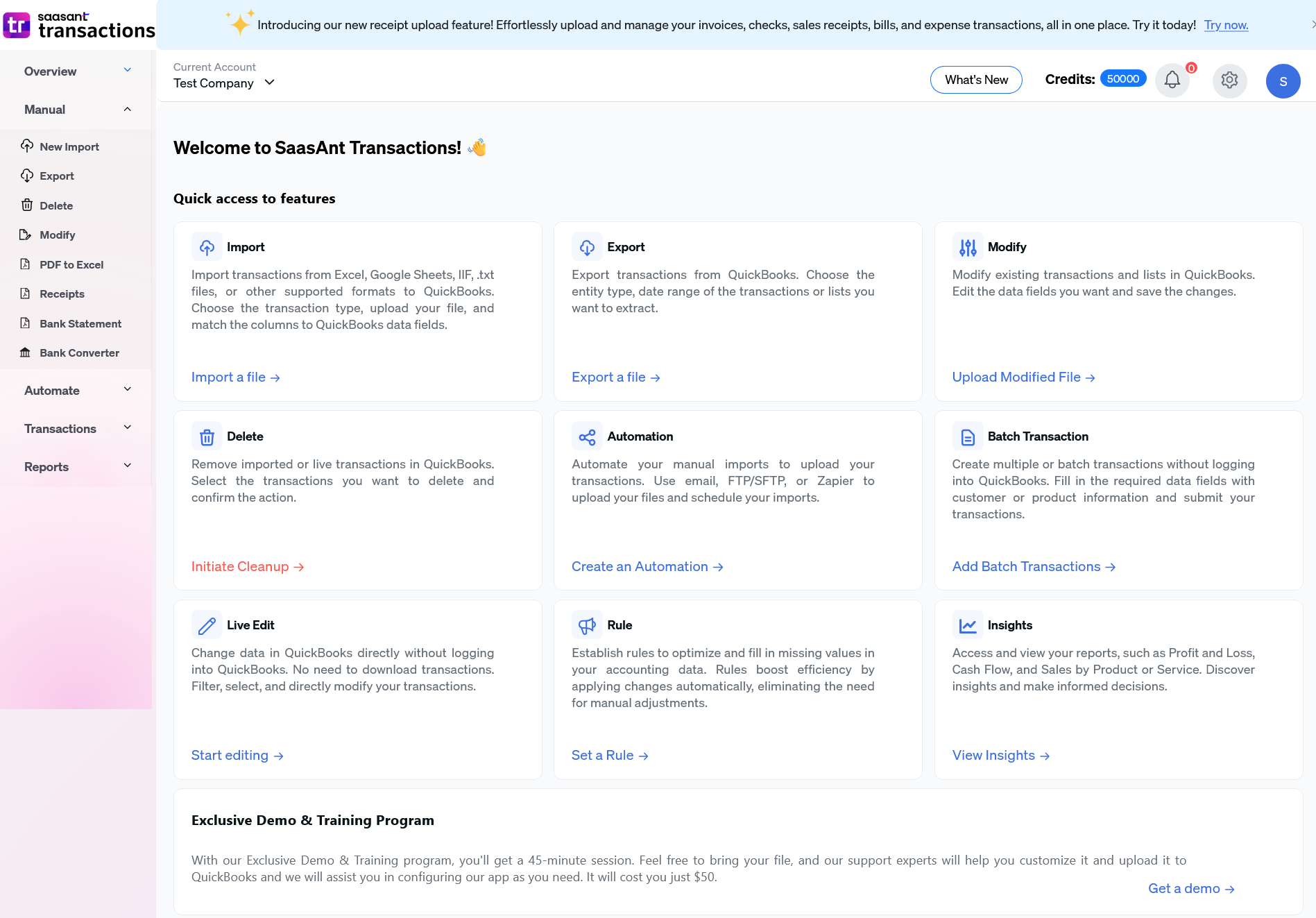Screen dimensions: 1316x918
Task: Click the Export card cloud-download icon
Action: pos(587,247)
